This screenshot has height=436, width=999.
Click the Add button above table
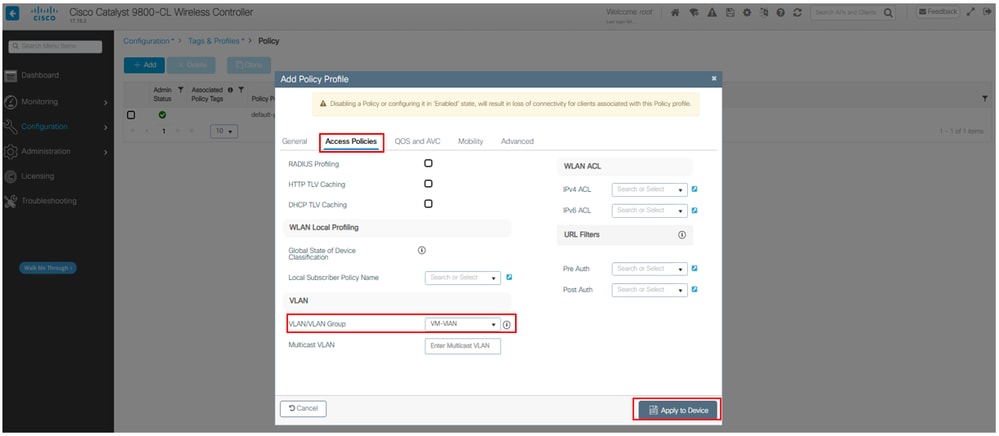145,65
